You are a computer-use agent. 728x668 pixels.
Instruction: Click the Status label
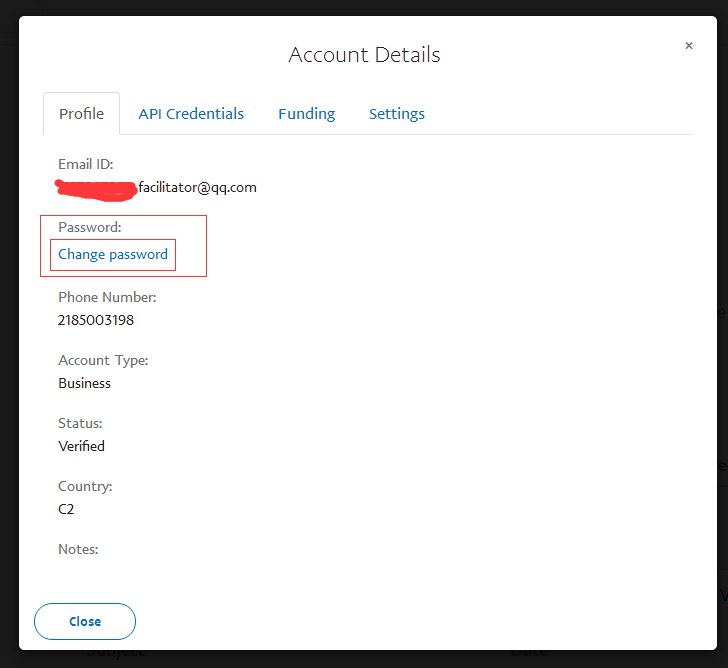80,423
